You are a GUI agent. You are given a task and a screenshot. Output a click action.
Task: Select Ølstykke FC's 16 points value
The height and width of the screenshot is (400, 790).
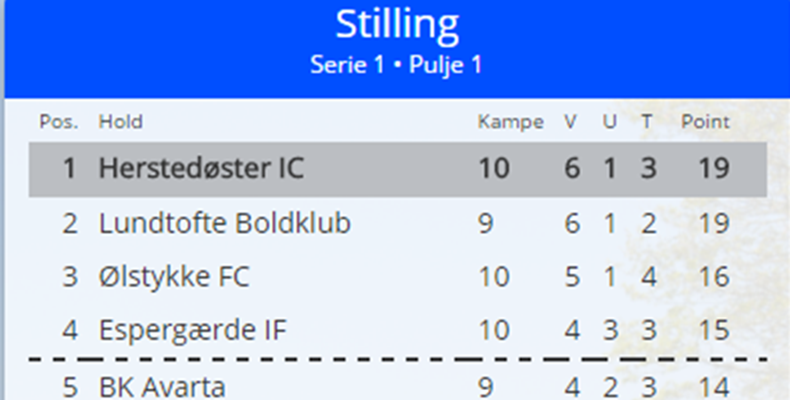tap(714, 277)
